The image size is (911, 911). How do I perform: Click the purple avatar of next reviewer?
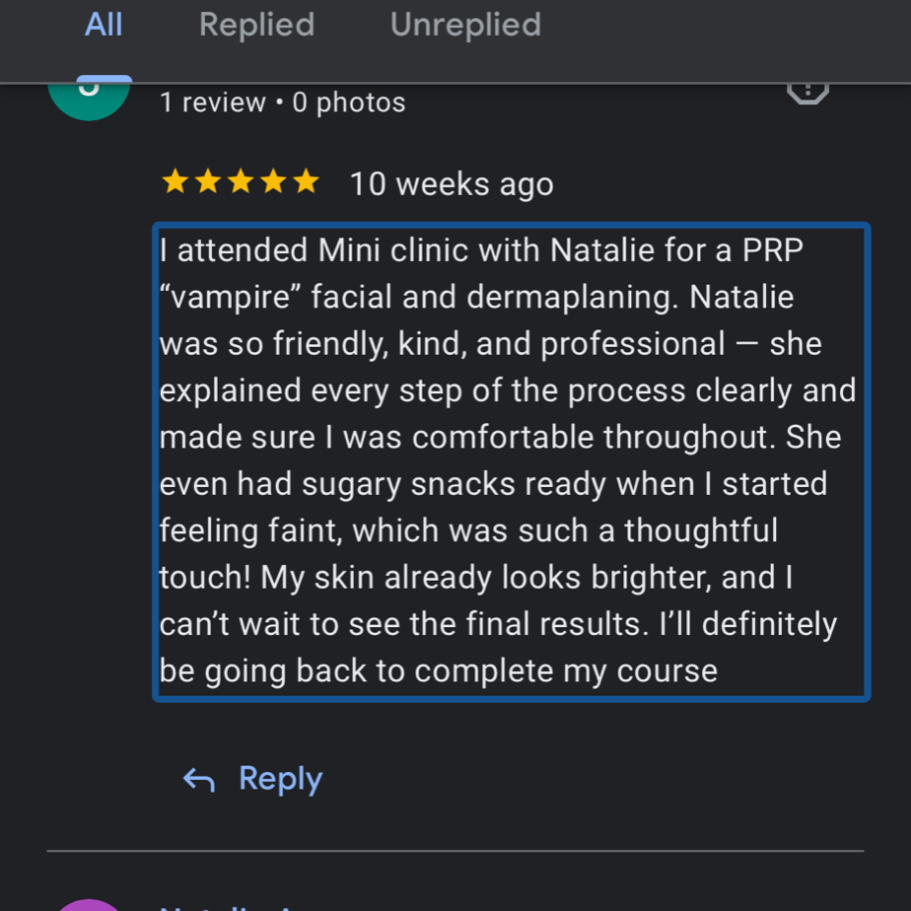pos(90,904)
